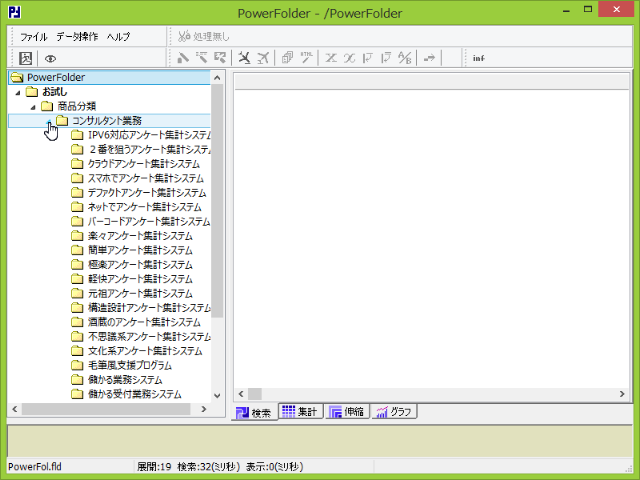Select バーコードアンケート集計システム folder
Viewport: 640px width, 480px height.
pyautogui.click(x=149, y=221)
